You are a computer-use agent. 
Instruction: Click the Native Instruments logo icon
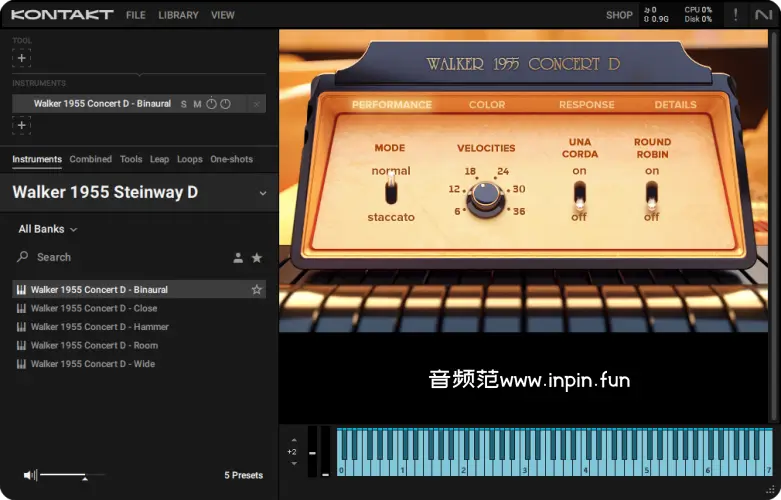(x=764, y=15)
